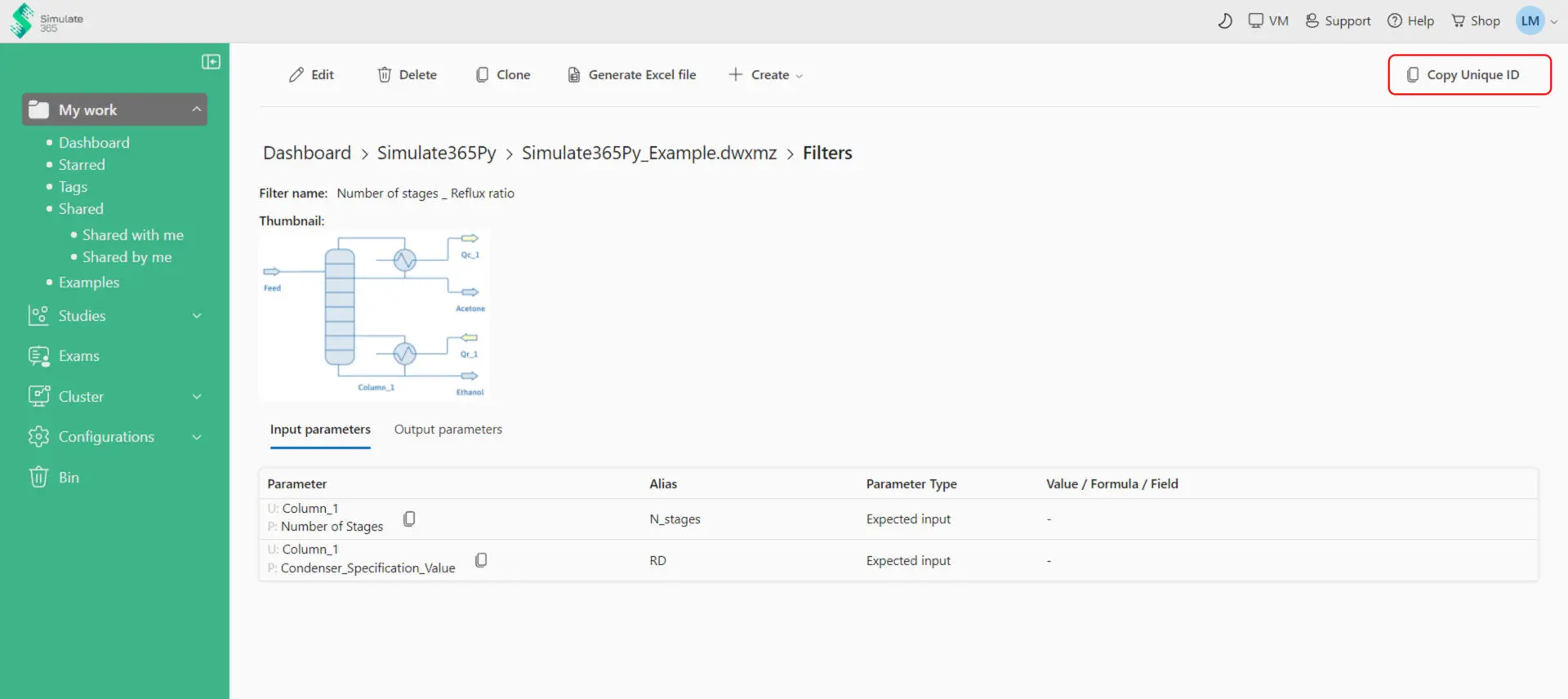Click the Cluster sidebar icon
This screenshot has width=1568, height=699.
(38, 397)
